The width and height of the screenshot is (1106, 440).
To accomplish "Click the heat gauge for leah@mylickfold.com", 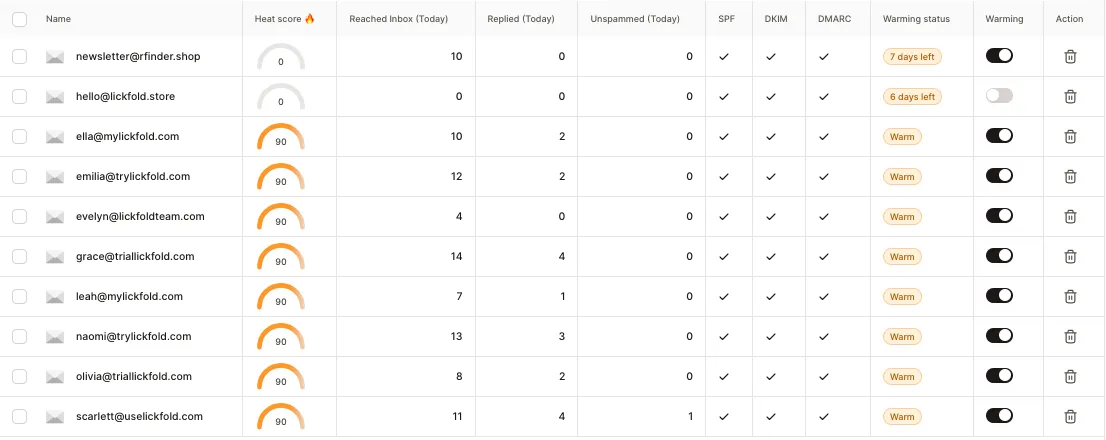I will pos(281,297).
